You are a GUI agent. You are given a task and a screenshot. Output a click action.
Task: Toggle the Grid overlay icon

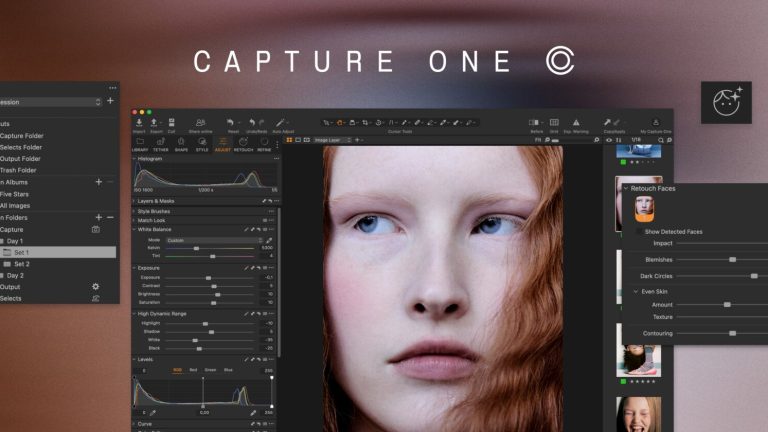[554, 122]
